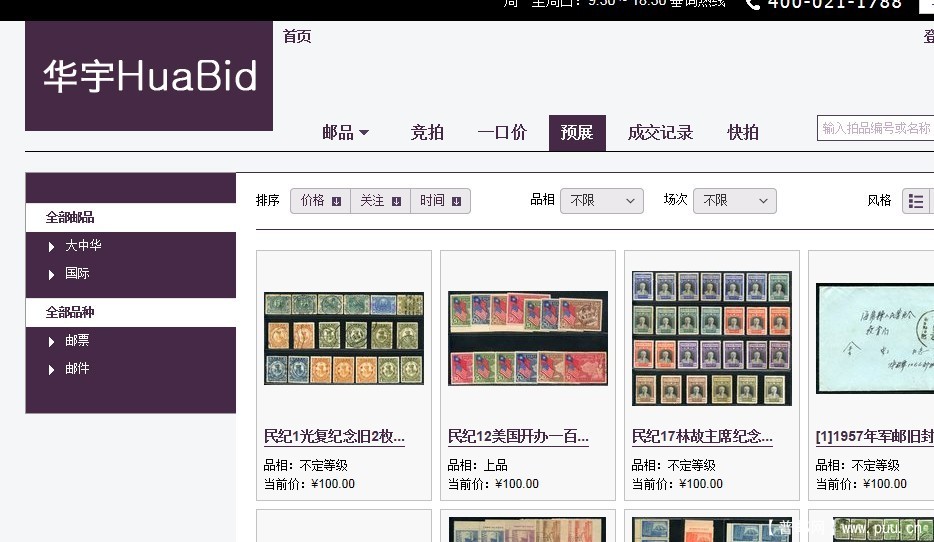
Task: Click the list view style icon
Action: [x=915, y=201]
